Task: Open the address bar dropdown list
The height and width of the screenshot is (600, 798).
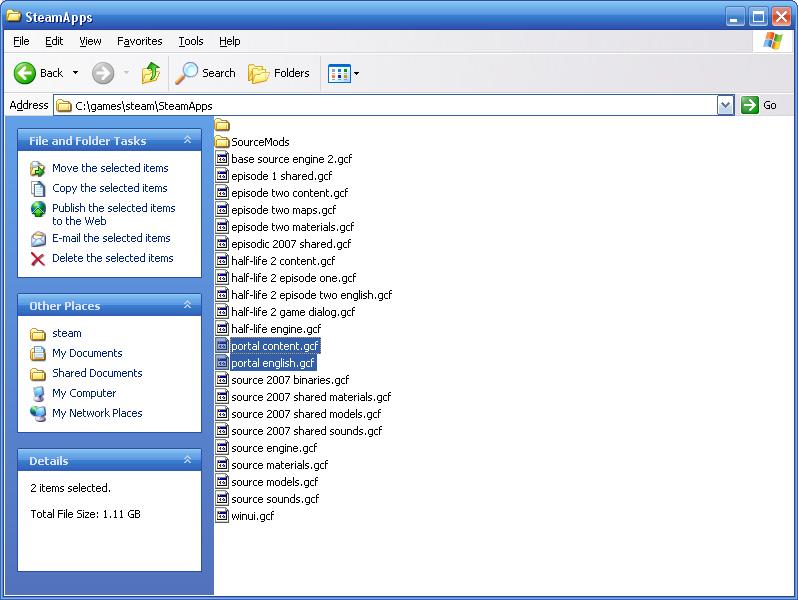Action: pos(725,105)
